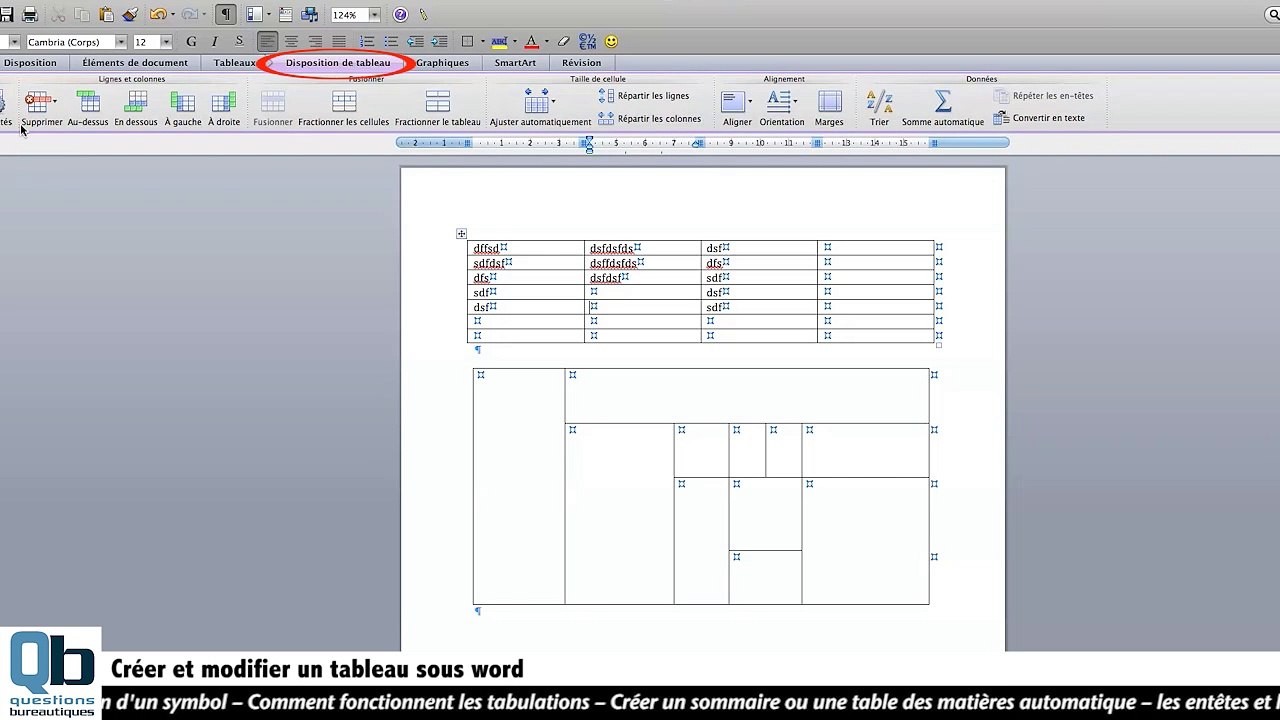Expand the Borders dropdown arrow

(482, 42)
